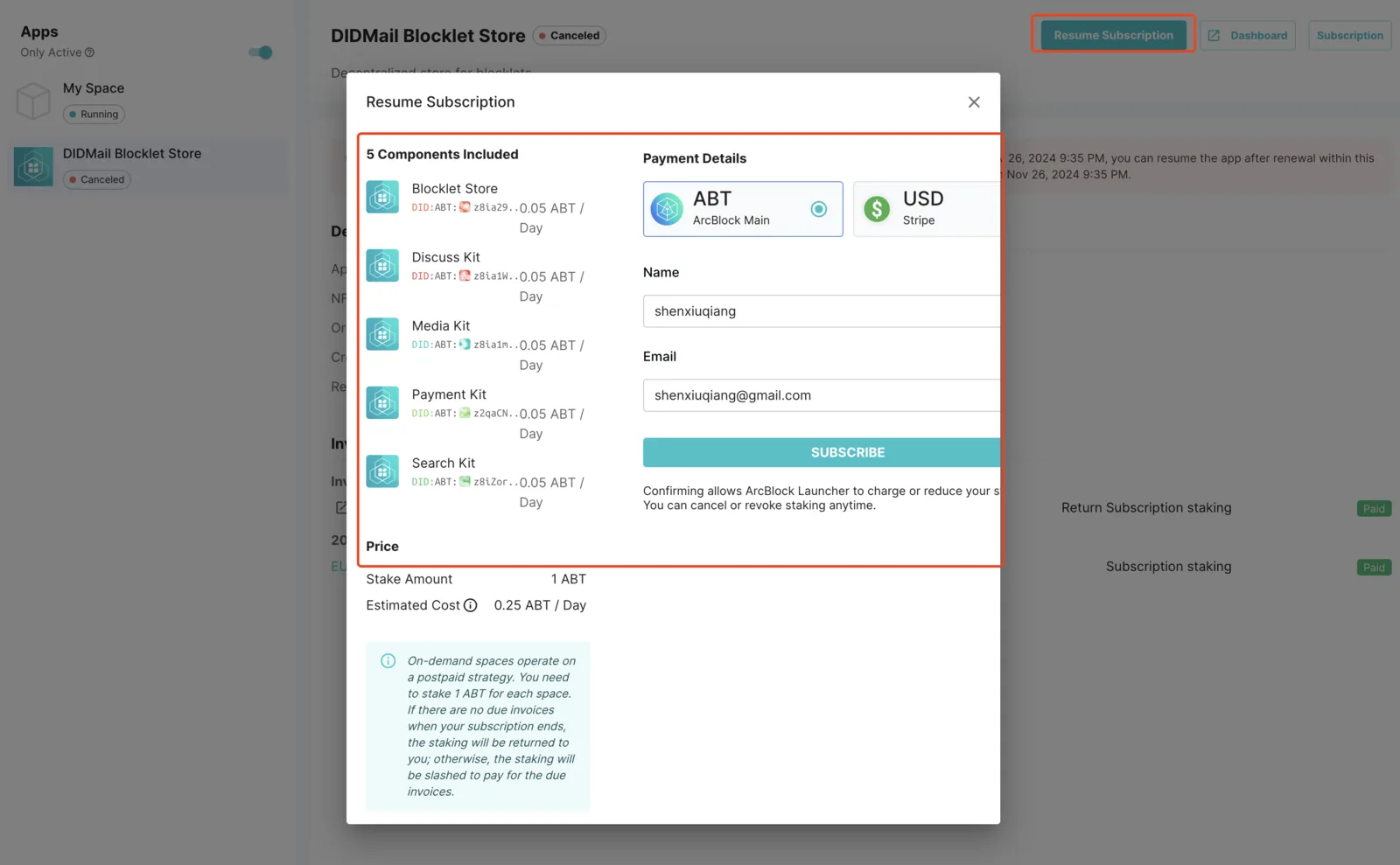Click the '0.25 ABT / Day' value
Screen dimensions: 1400x865
(x=540, y=605)
